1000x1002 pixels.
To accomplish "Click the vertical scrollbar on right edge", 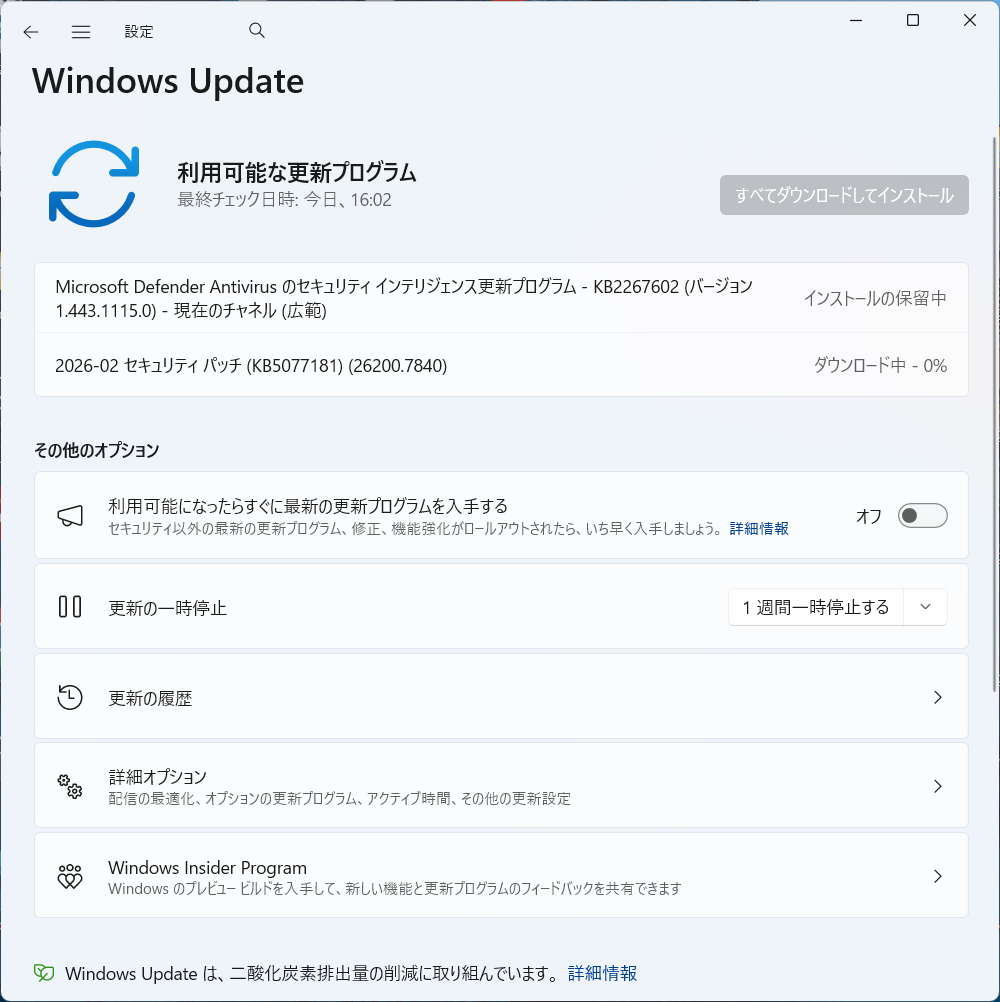I will (994, 414).
